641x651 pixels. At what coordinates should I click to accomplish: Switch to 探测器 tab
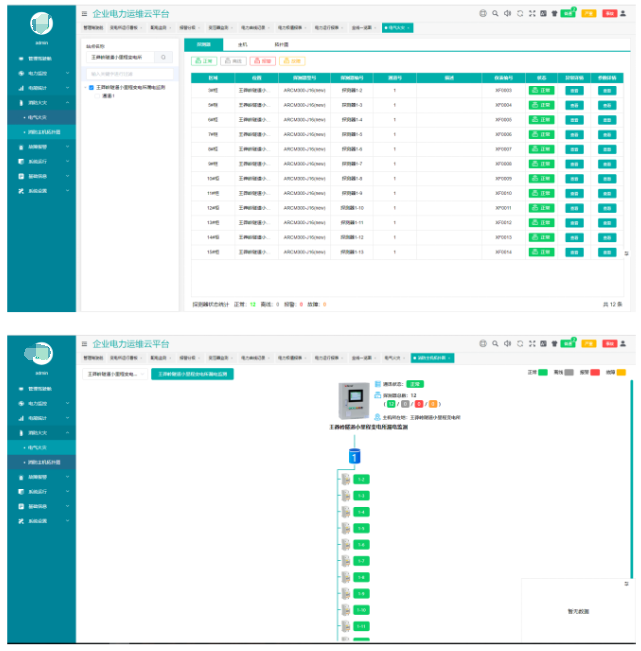[203, 44]
